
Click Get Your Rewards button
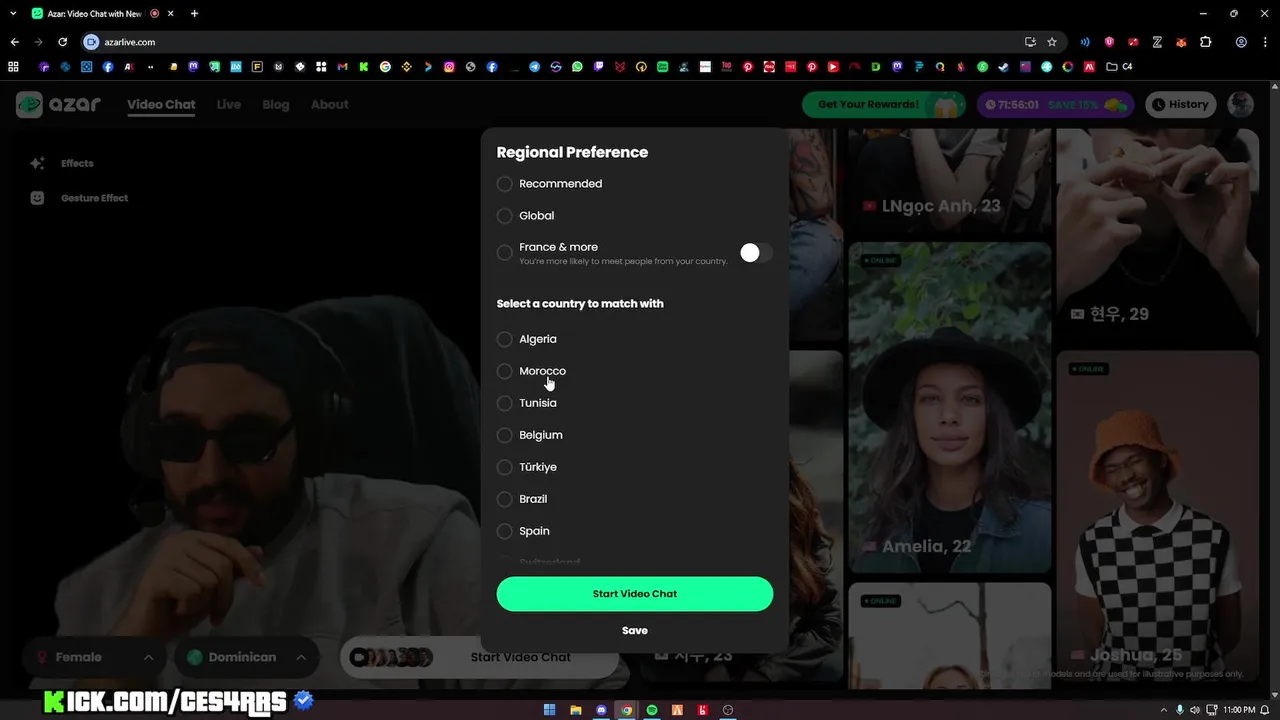884,104
